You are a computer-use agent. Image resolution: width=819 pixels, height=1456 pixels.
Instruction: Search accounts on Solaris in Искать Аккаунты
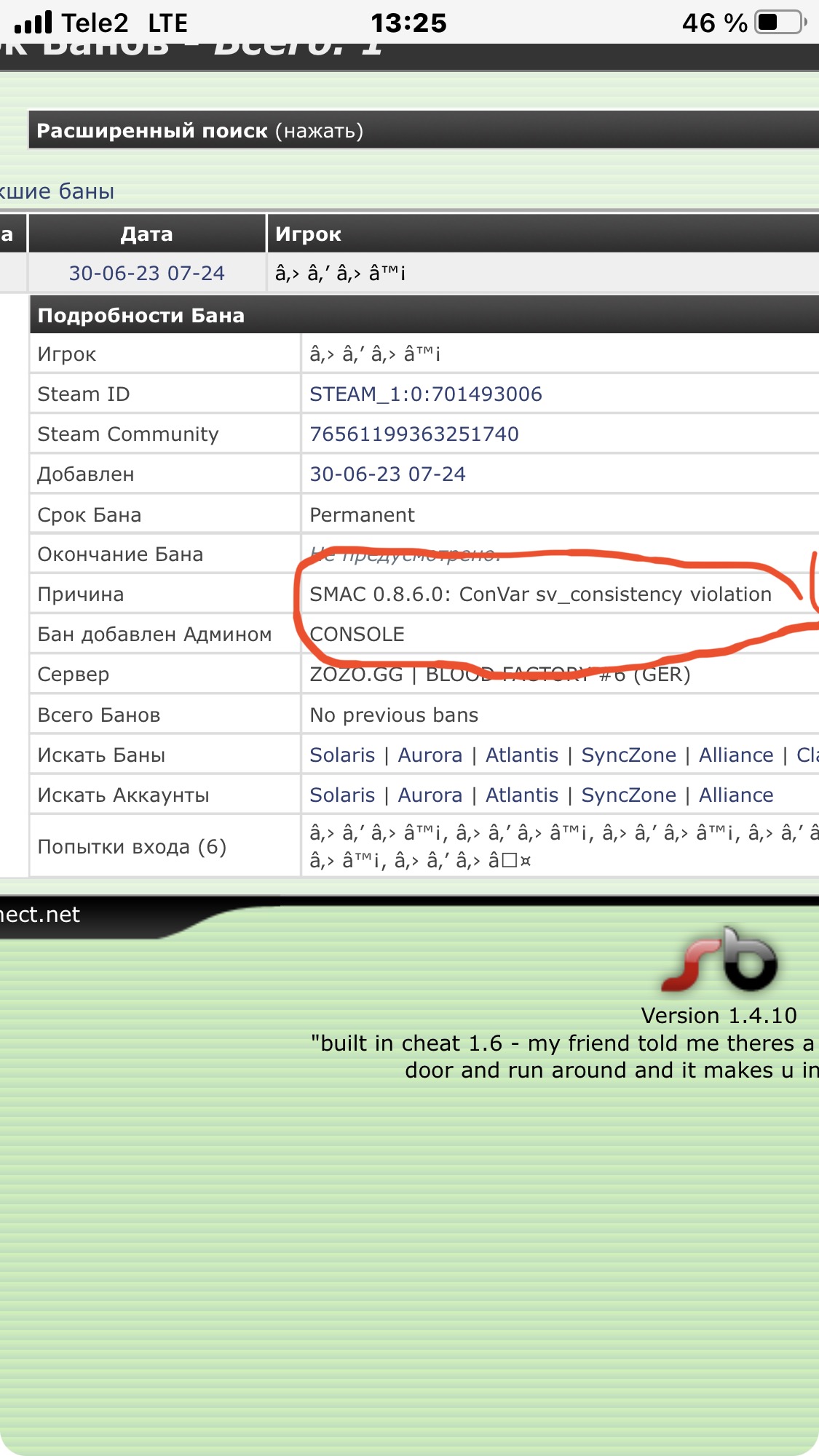(x=342, y=795)
